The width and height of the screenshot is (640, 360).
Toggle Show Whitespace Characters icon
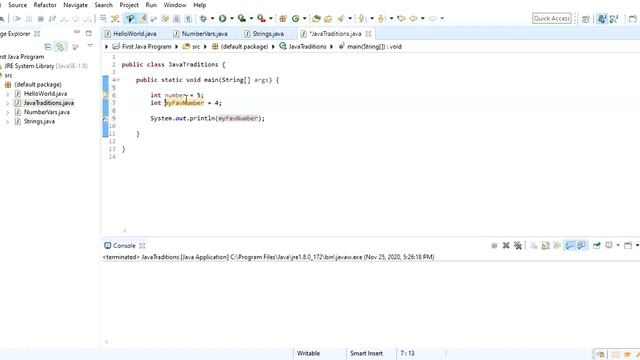pyautogui.click(x=188, y=18)
